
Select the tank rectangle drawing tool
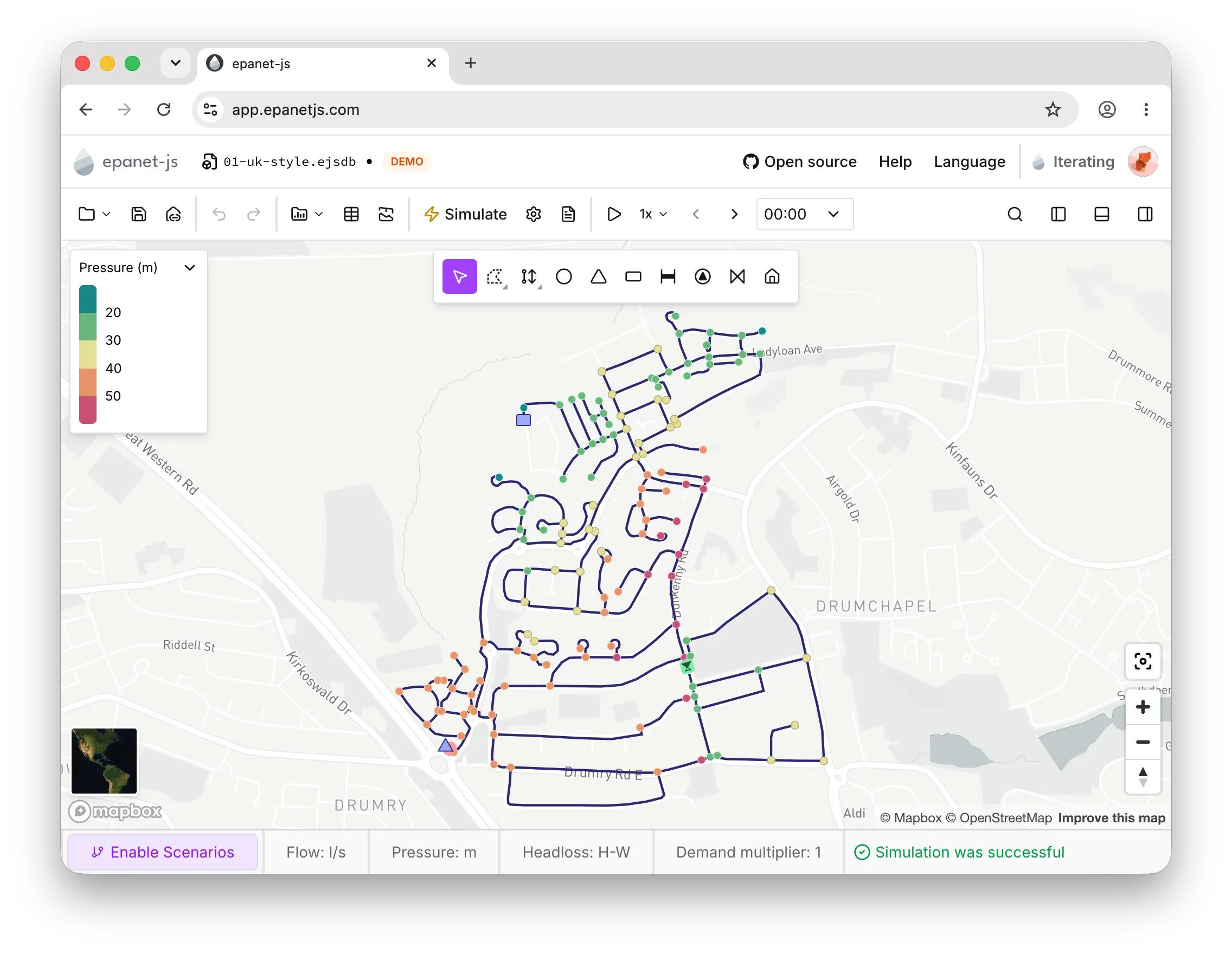633,277
